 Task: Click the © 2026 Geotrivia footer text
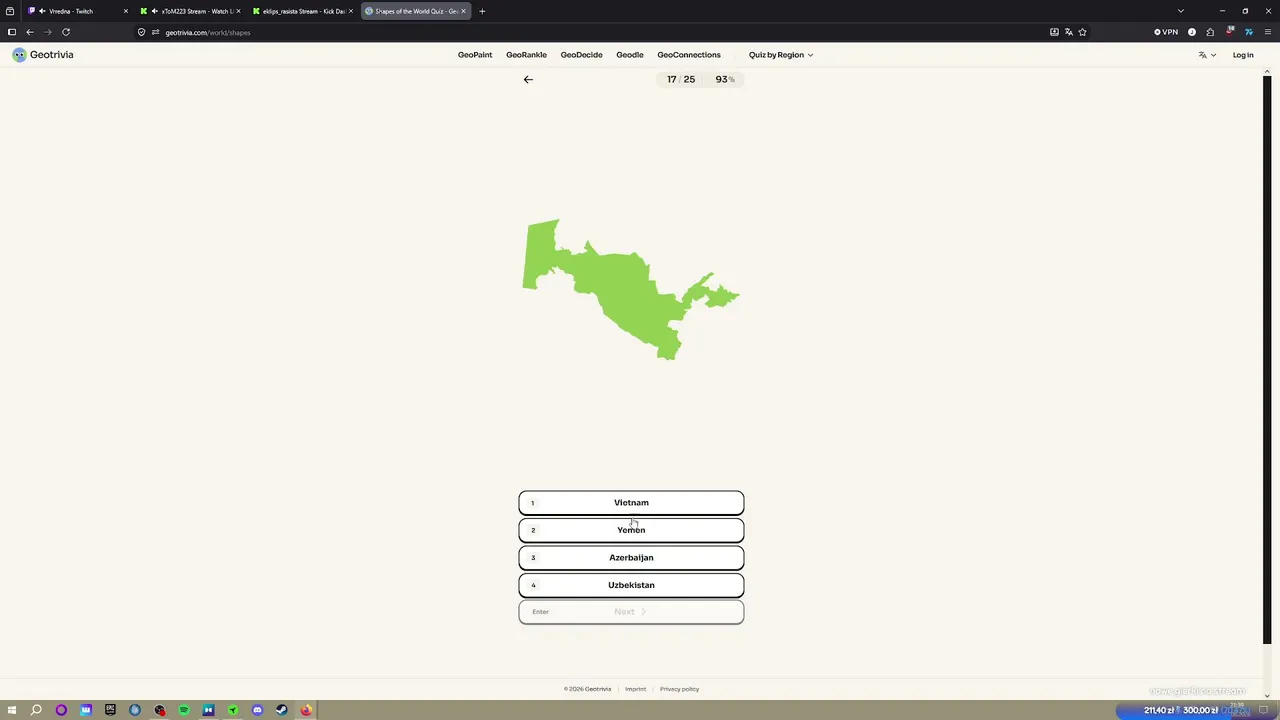(587, 689)
